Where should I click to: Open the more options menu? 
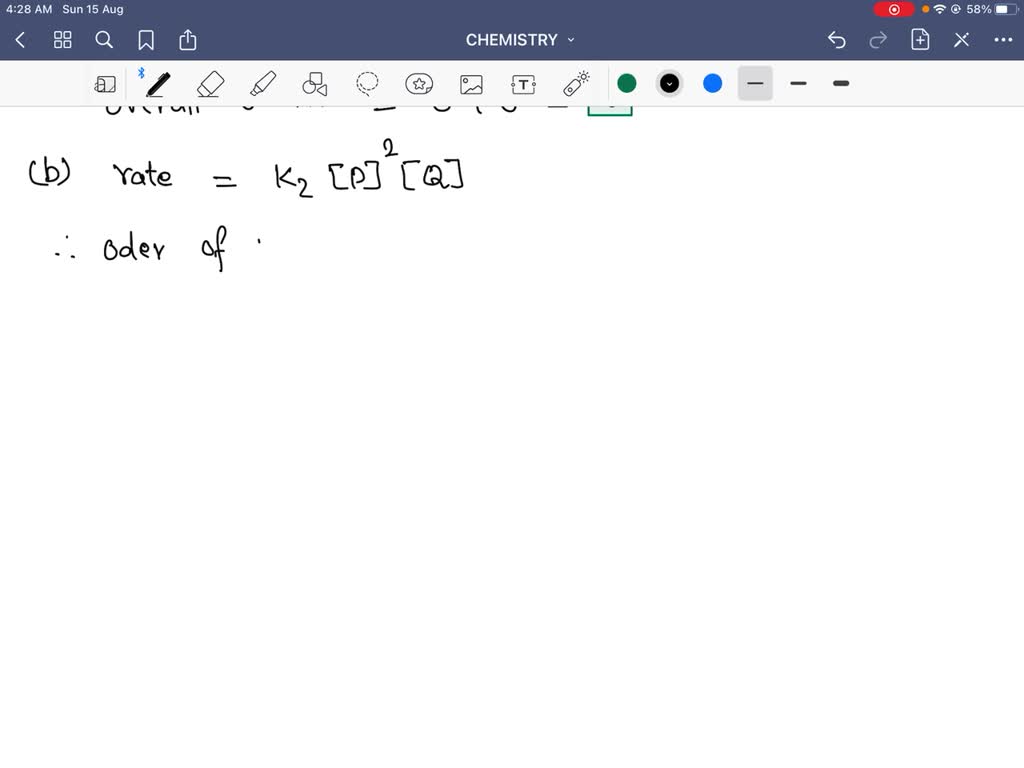[1005, 40]
